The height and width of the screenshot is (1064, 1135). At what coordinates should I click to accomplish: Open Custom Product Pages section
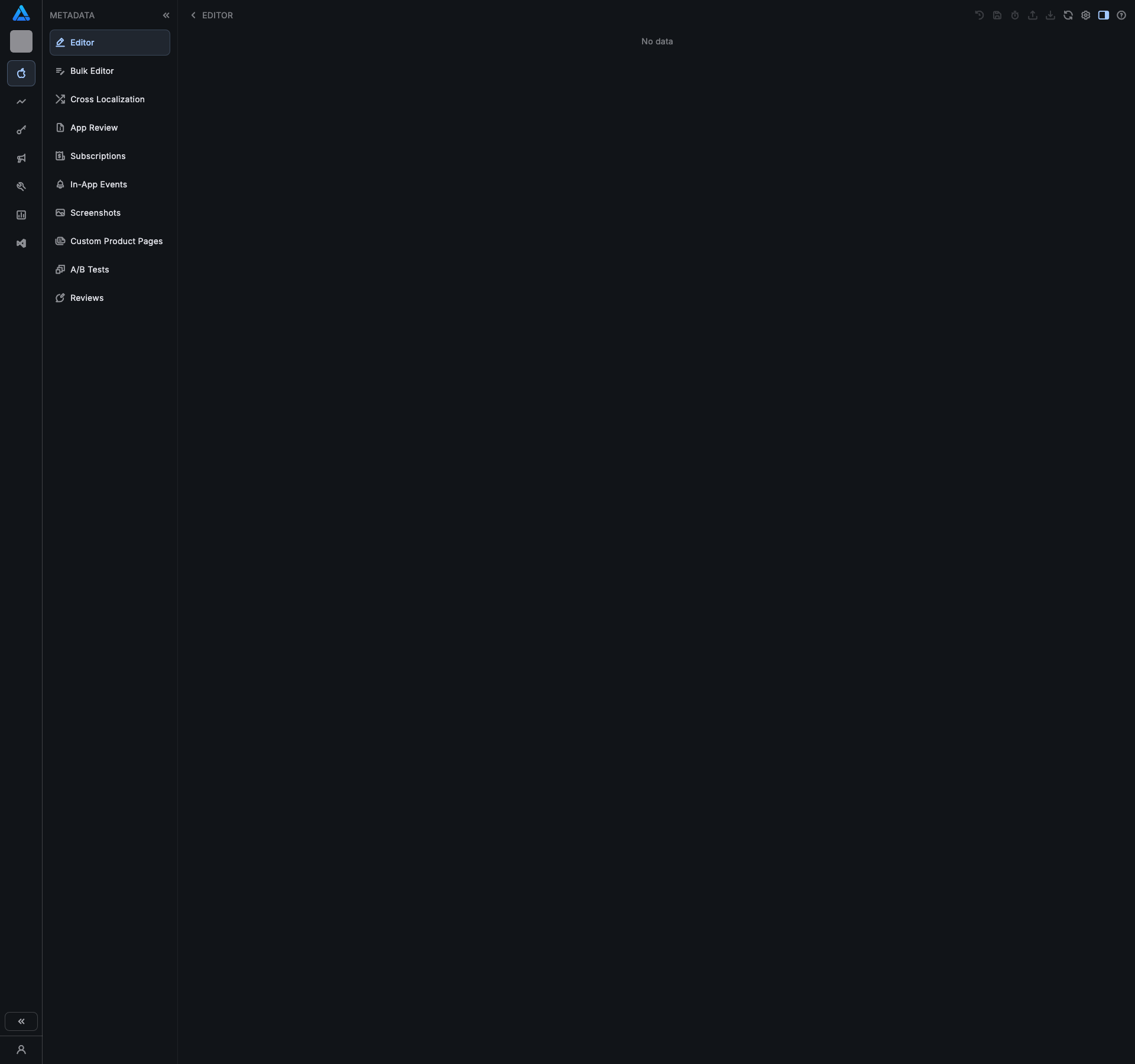click(116, 241)
